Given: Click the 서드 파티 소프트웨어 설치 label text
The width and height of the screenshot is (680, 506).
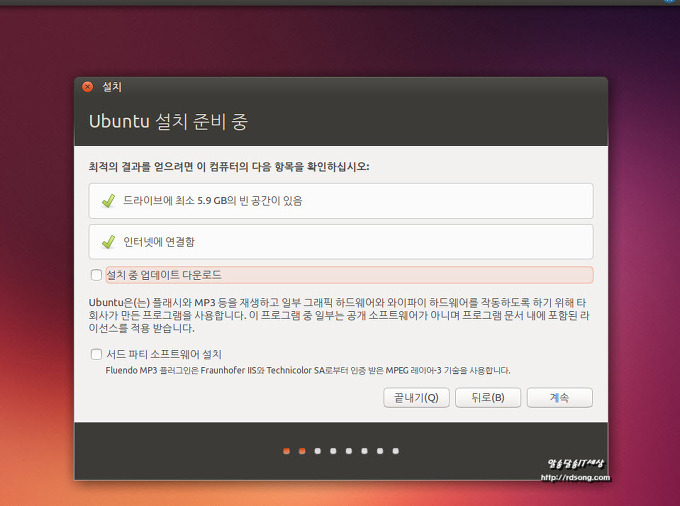Looking at the screenshot, I should 163,354.
